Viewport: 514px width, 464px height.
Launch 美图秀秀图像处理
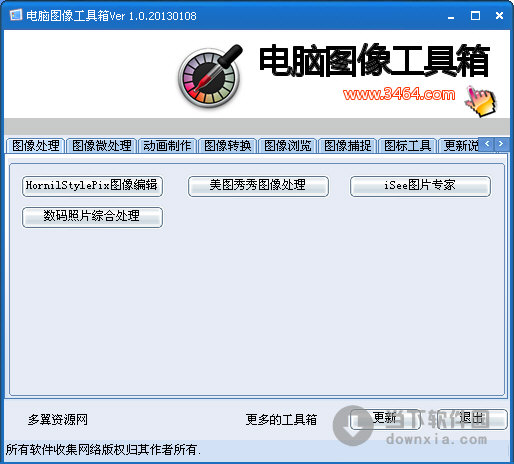click(258, 186)
